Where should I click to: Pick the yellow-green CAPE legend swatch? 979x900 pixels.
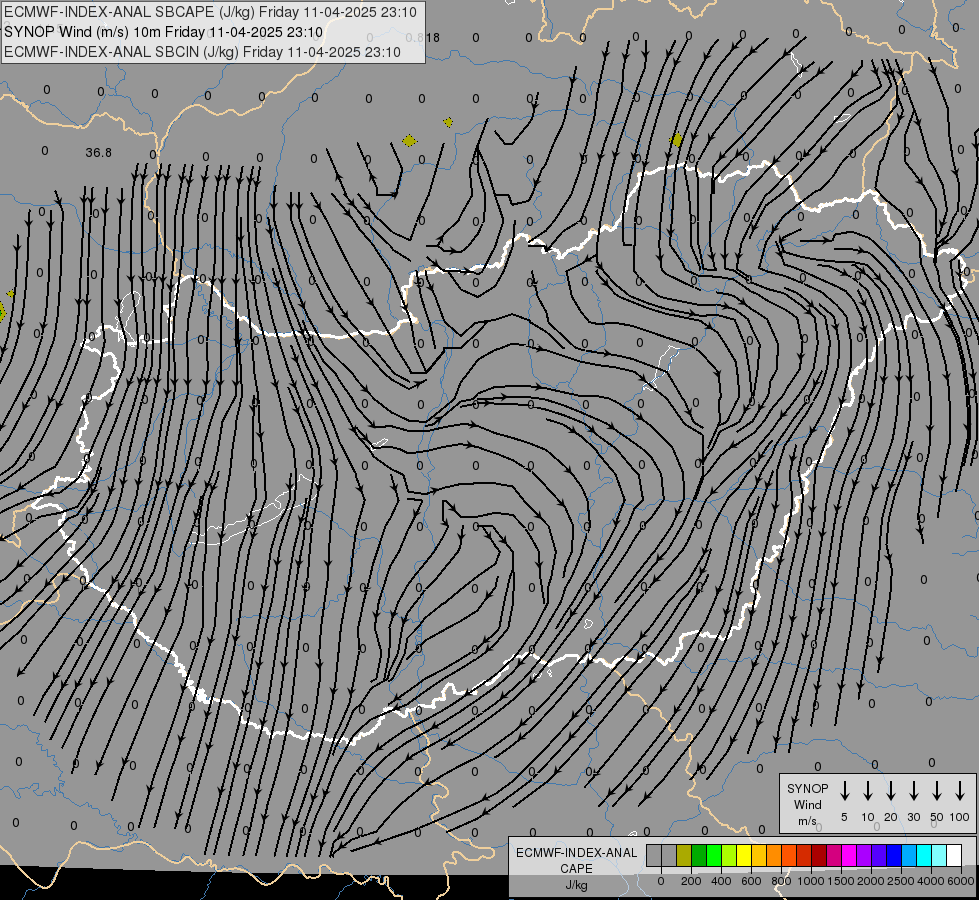(x=729, y=855)
